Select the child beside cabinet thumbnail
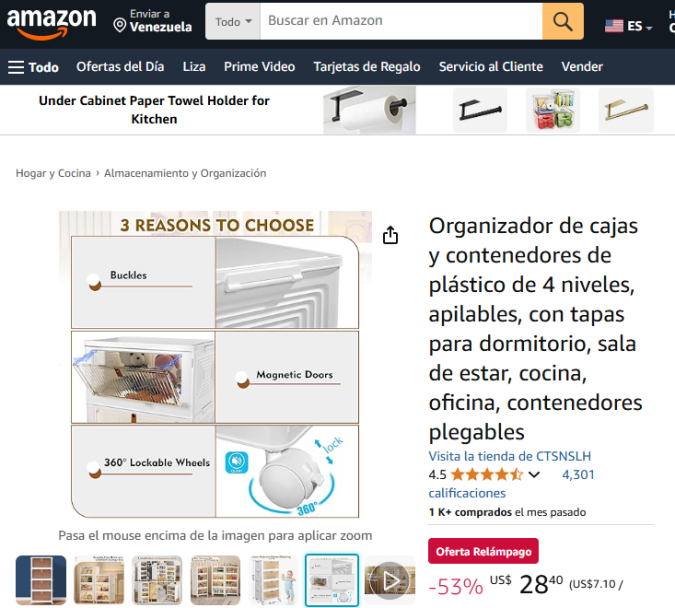Viewport: 675px width, 608px height. (273, 580)
